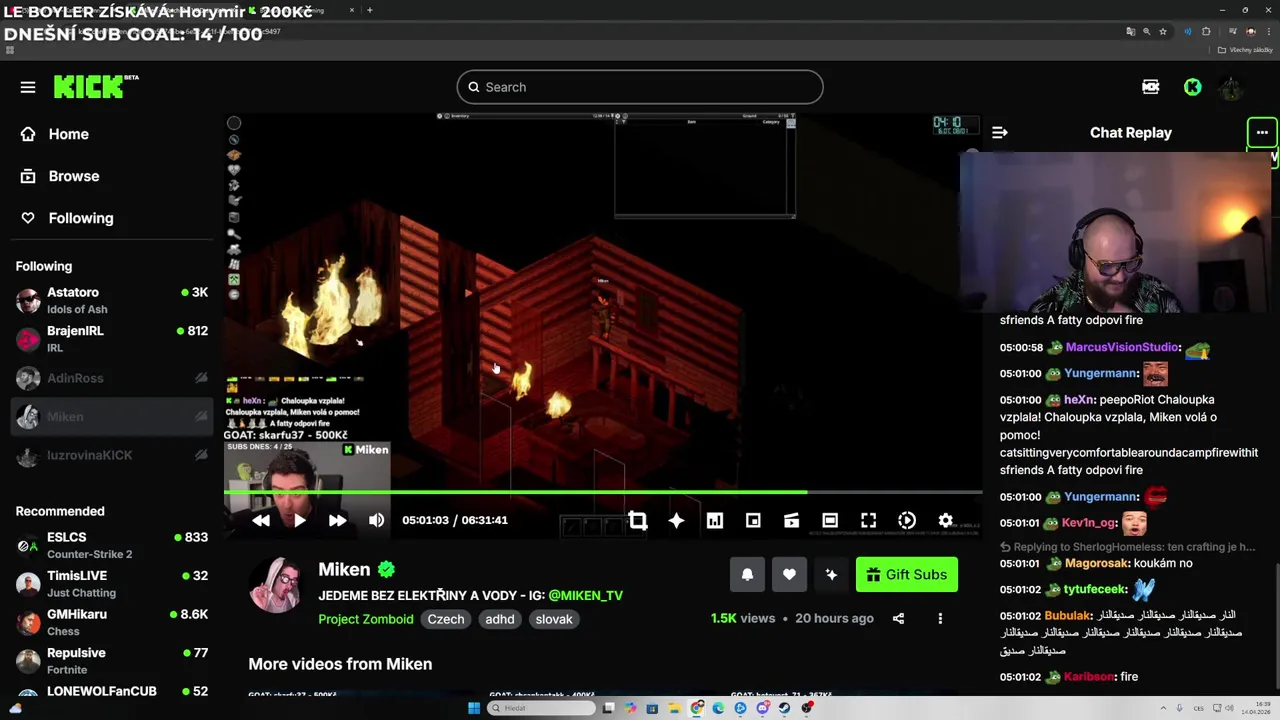Open Following in the sidebar

(112, 218)
